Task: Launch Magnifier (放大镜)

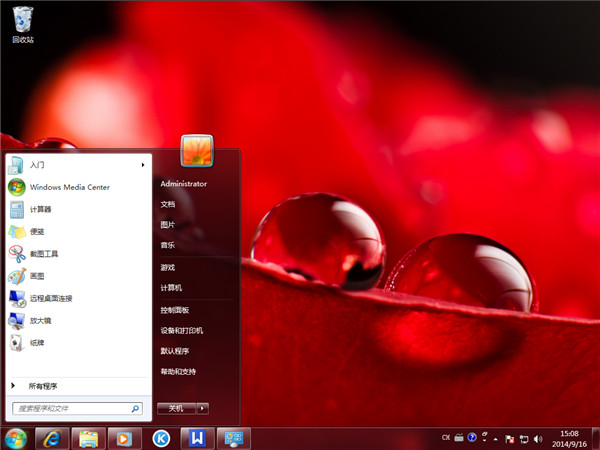Action: pos(40,320)
